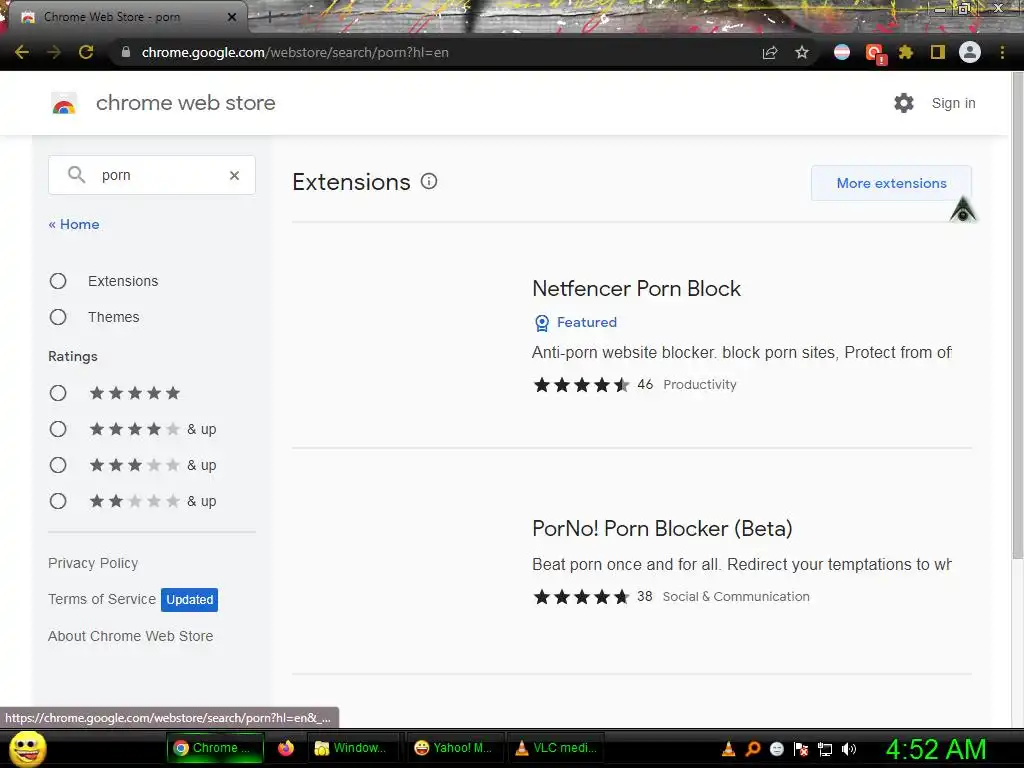
Task: Filter by five stars rating
Action: pos(58,392)
